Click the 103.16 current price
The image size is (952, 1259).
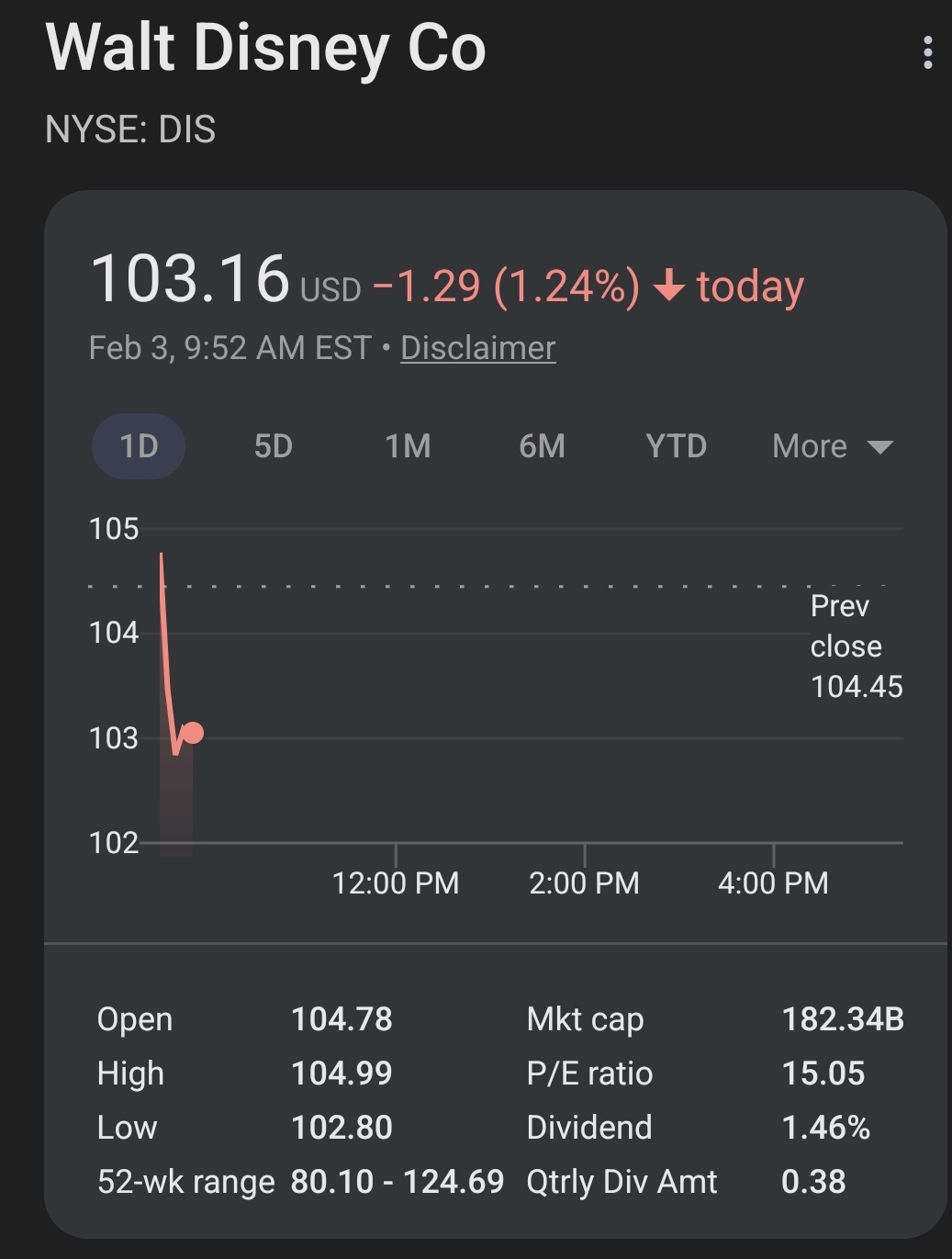[190, 278]
